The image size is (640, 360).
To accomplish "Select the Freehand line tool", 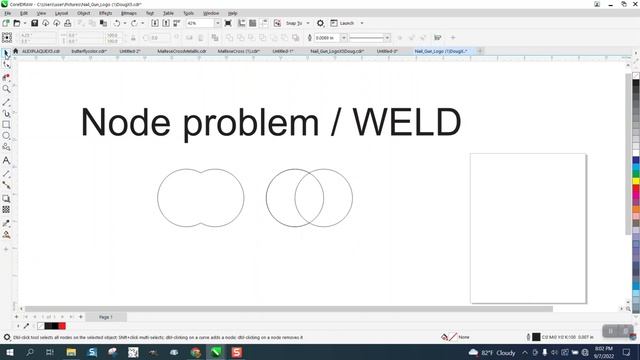I will click(x=6, y=102).
